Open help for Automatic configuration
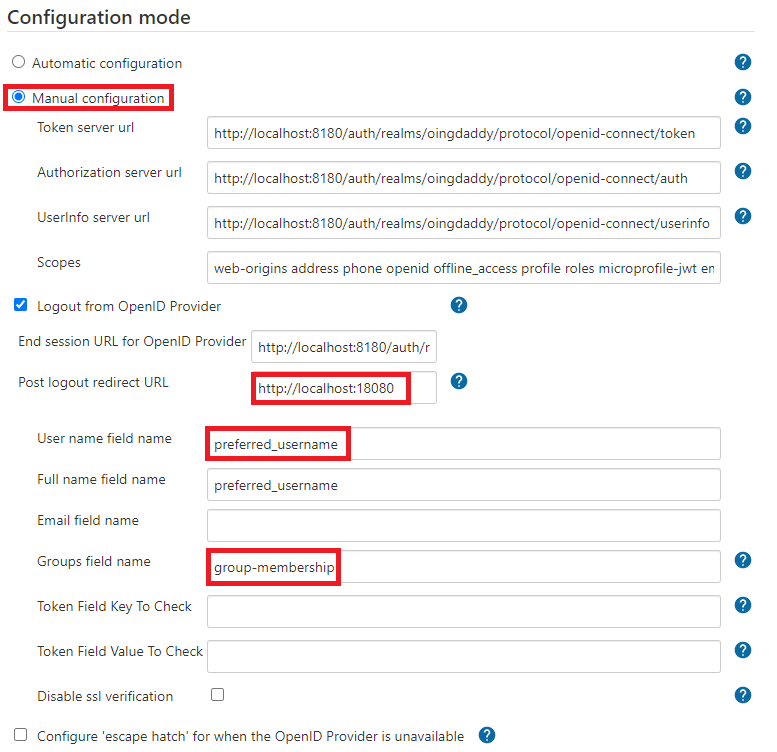This screenshot has height=752, width=777. click(x=742, y=62)
